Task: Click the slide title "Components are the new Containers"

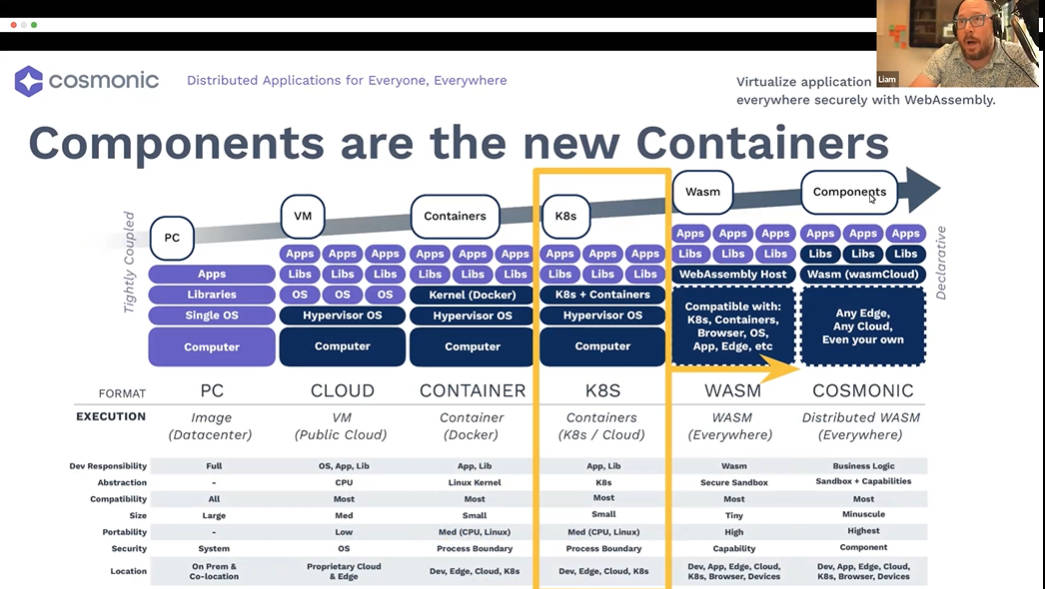Action: 459,142
